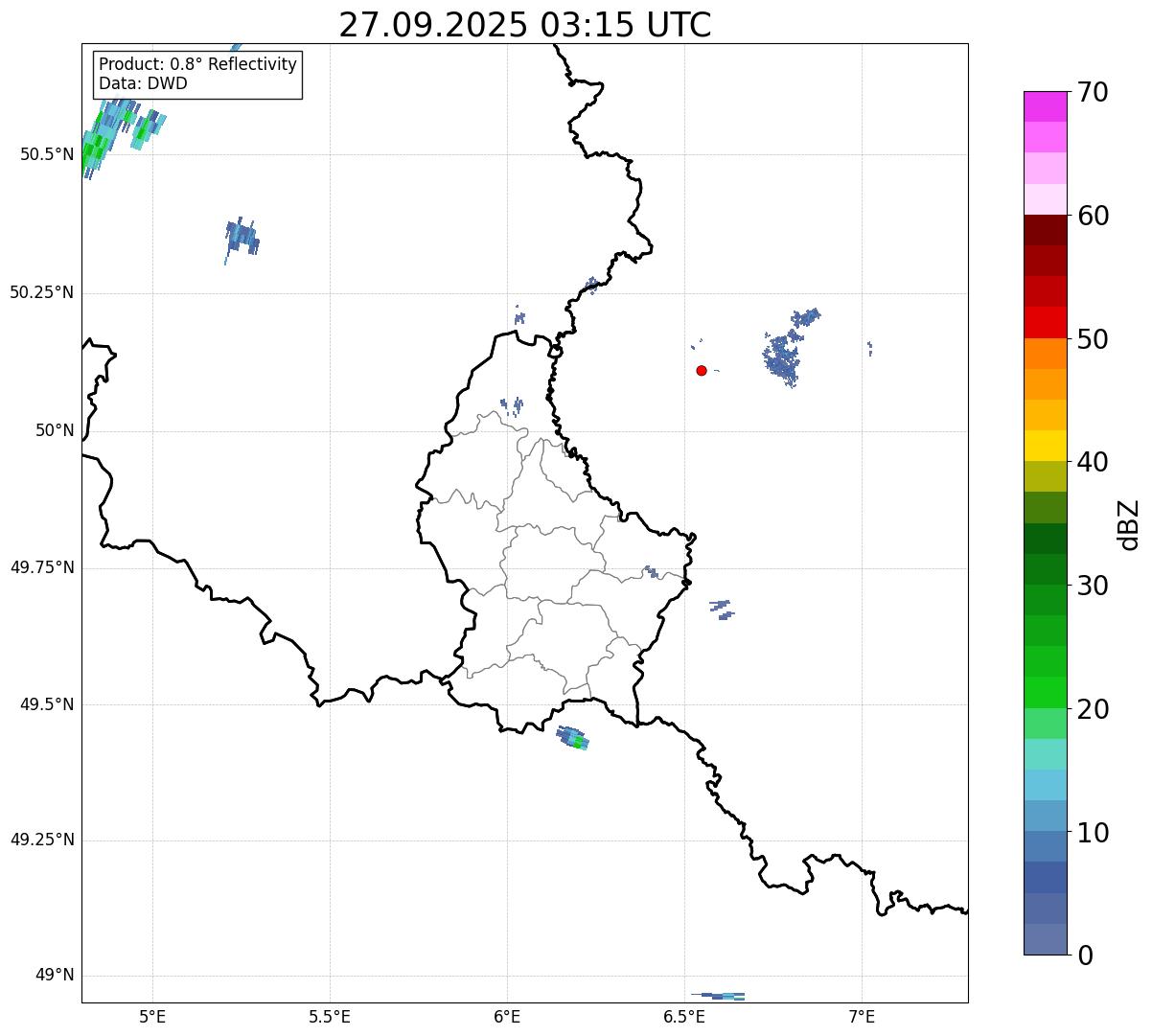1152x1036 pixels.
Task: Click the 'Data: DWD' text
Action: [x=143, y=83]
